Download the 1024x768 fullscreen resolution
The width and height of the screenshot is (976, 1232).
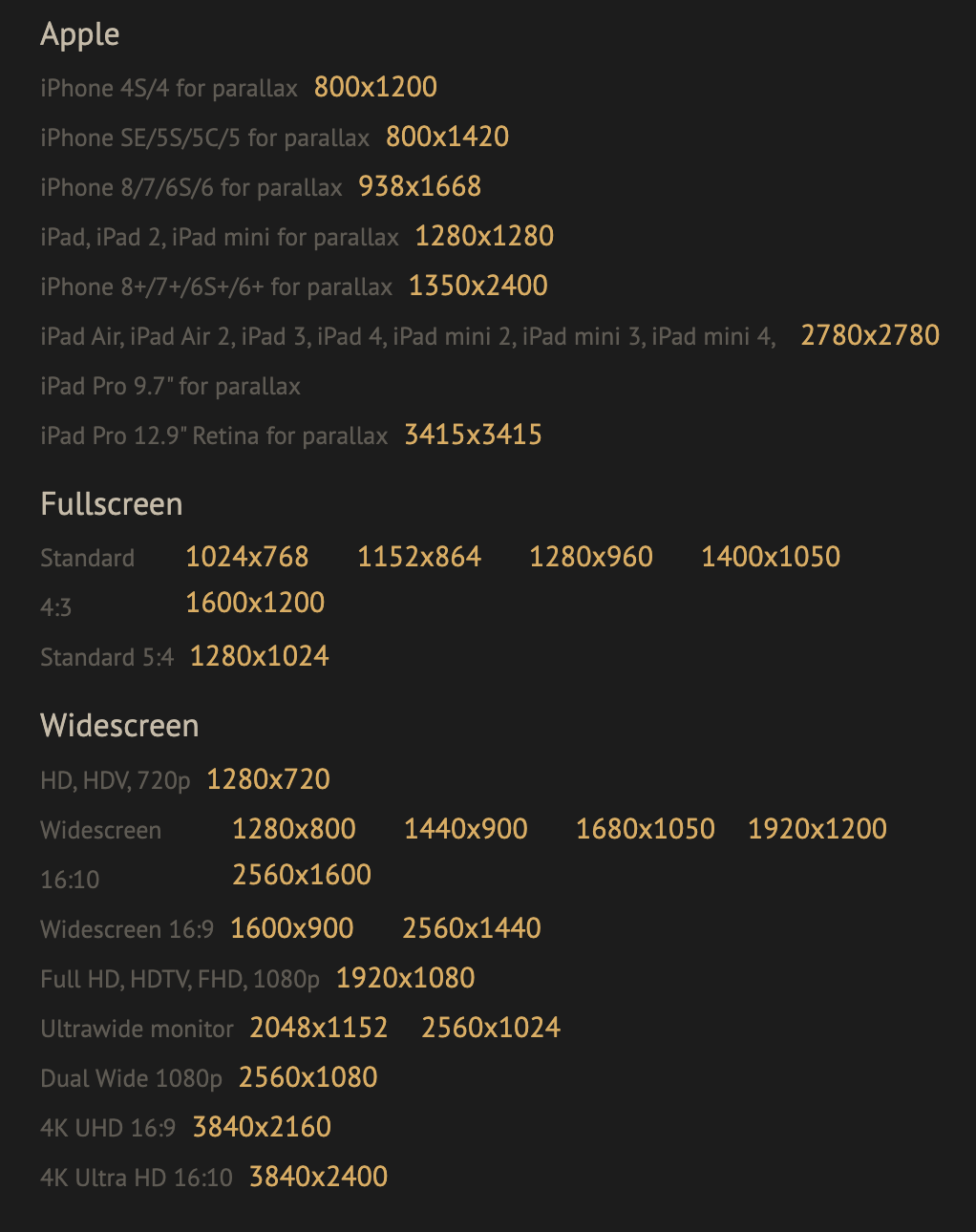pyautogui.click(x=246, y=557)
